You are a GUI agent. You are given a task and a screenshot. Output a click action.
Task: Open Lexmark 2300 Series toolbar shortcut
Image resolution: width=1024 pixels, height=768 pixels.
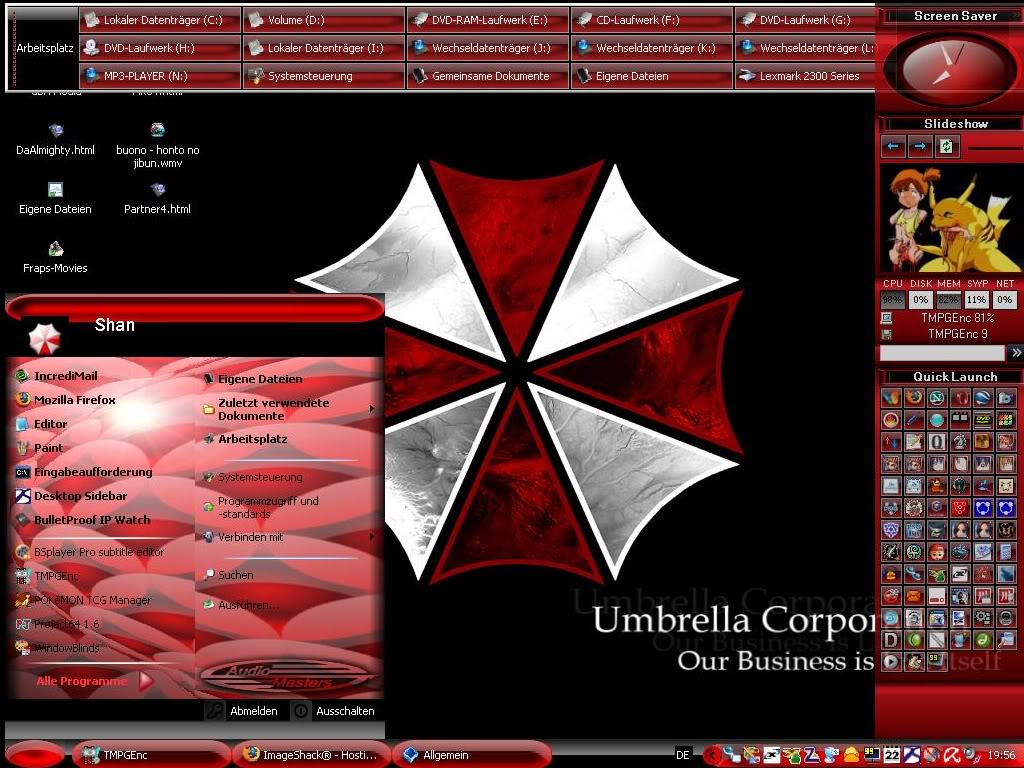(x=805, y=76)
